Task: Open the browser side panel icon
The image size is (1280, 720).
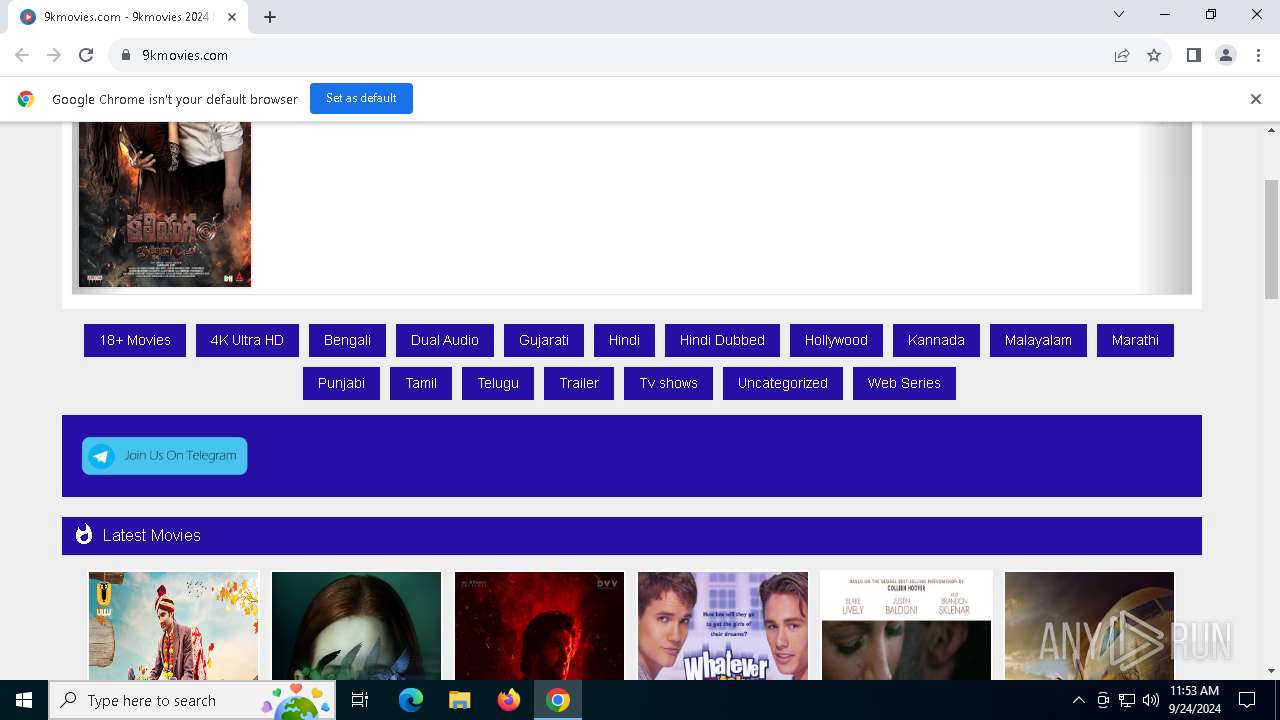Action: point(1193,55)
